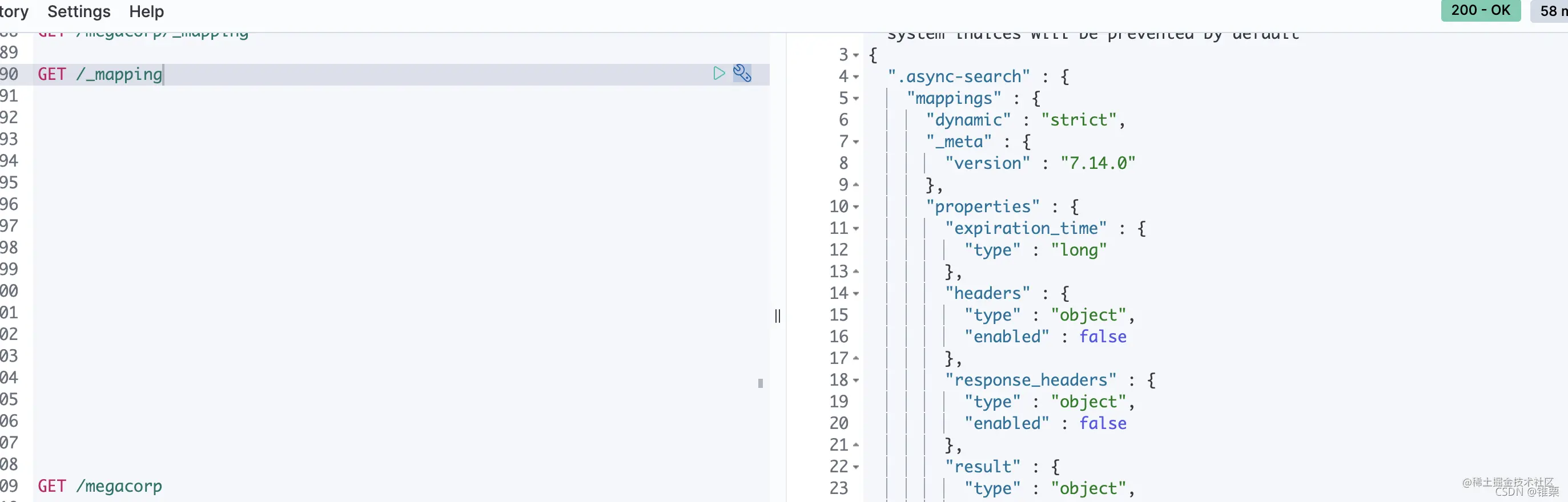Place cursor on GET /megacorp line
Image resolution: width=1568 pixels, height=502 pixels.
(100, 486)
